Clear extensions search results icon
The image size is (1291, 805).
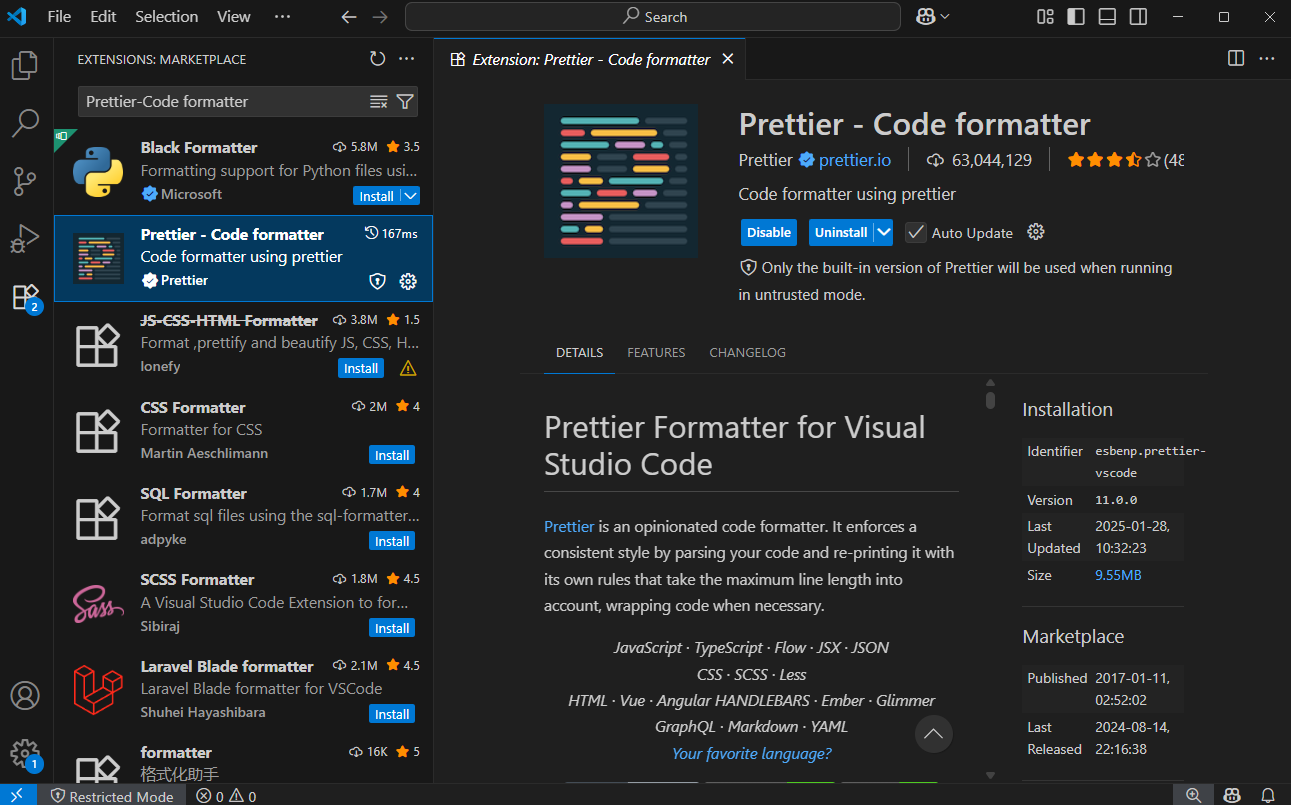378,101
